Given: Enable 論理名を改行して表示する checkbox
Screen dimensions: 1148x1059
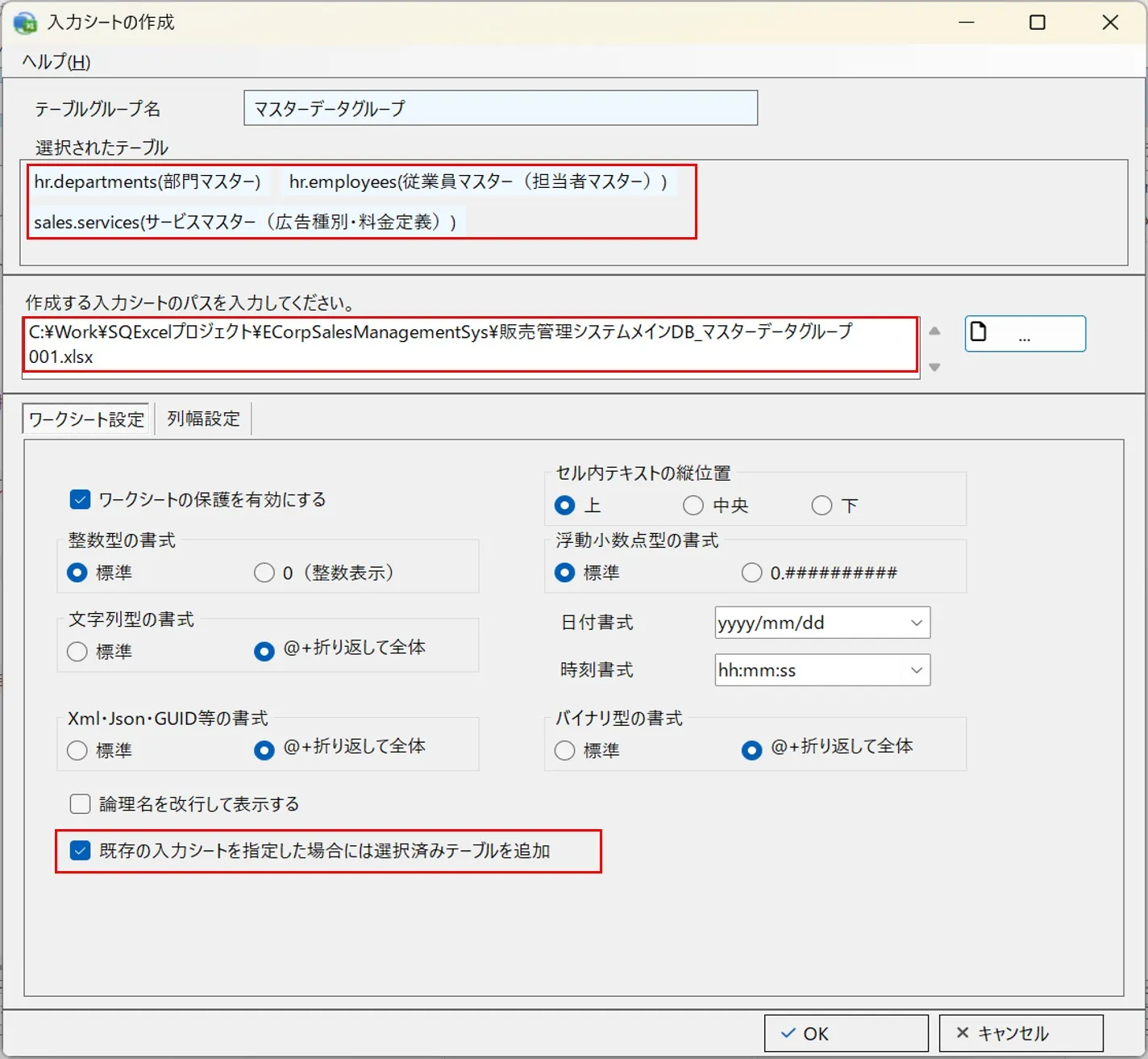Looking at the screenshot, I should pos(80,804).
